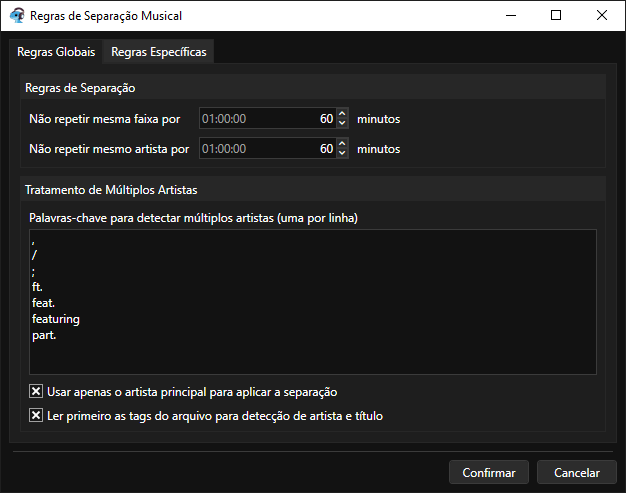Click the 'Não repetir mesma faixa por' time field
The image size is (626, 493).
[x=265, y=119]
